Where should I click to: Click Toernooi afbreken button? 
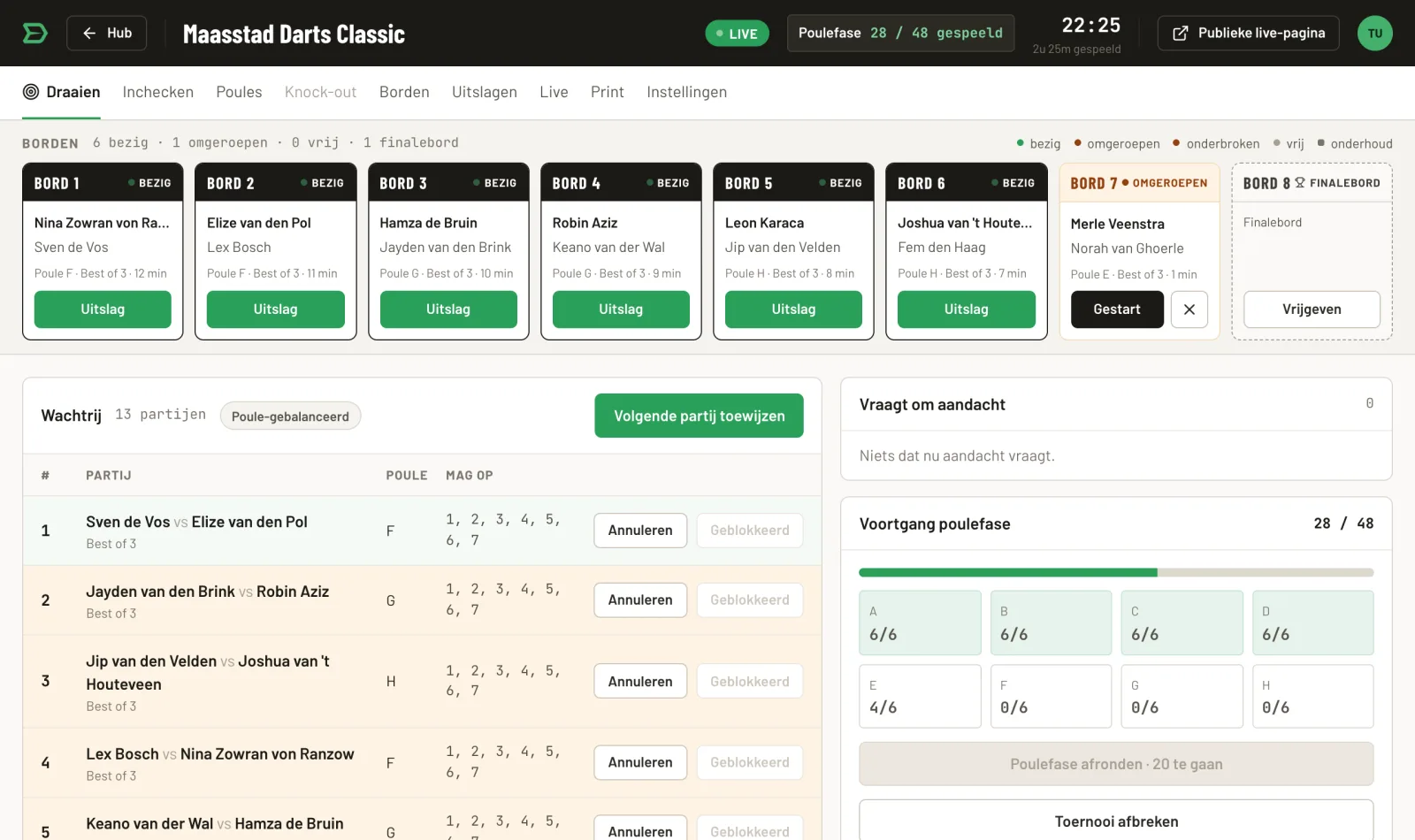pos(1116,821)
